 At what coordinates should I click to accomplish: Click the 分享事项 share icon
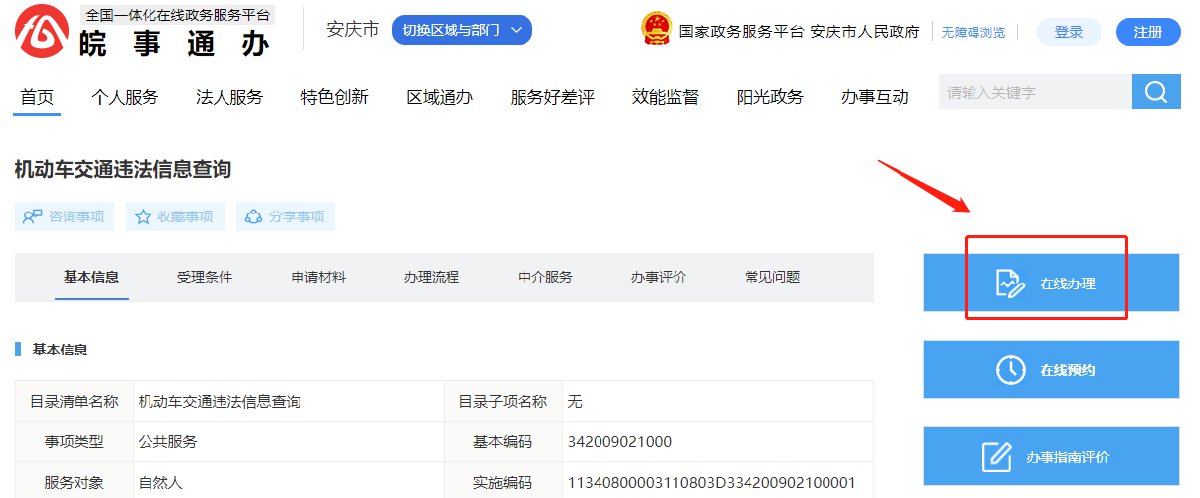pos(253,217)
